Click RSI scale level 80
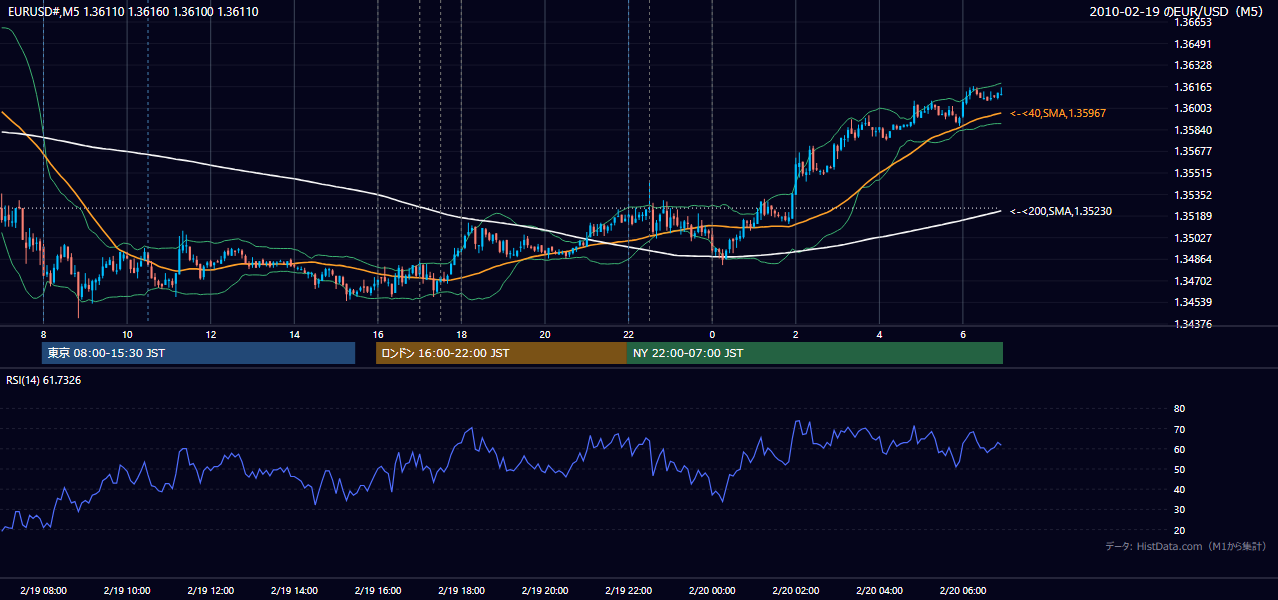 tap(1179, 409)
